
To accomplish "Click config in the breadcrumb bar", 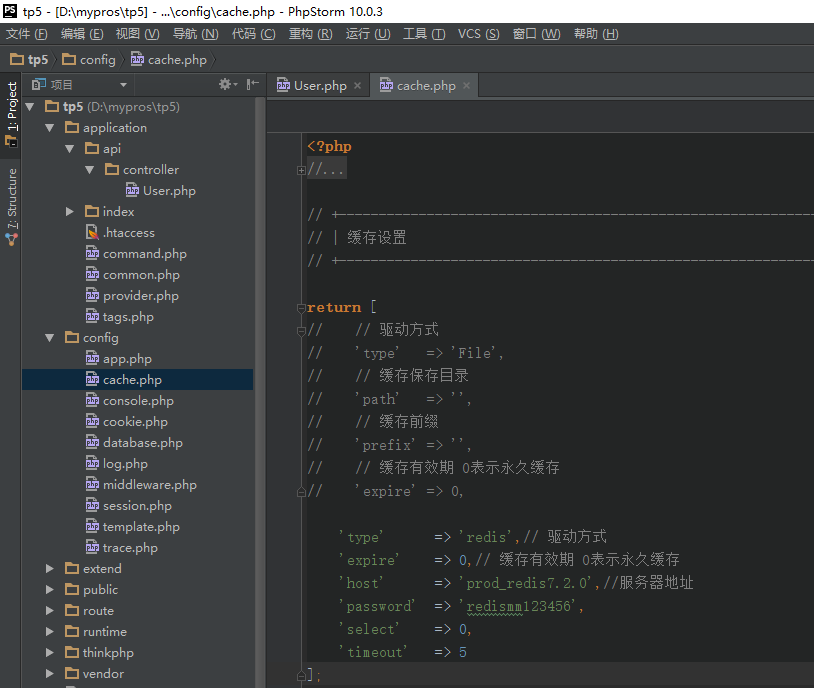I will (98, 60).
